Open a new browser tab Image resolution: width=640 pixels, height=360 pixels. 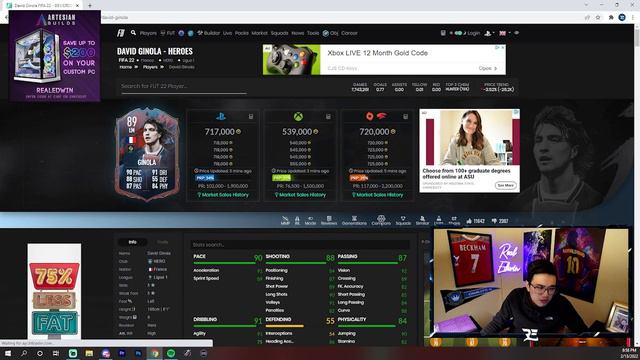tap(89, 6)
